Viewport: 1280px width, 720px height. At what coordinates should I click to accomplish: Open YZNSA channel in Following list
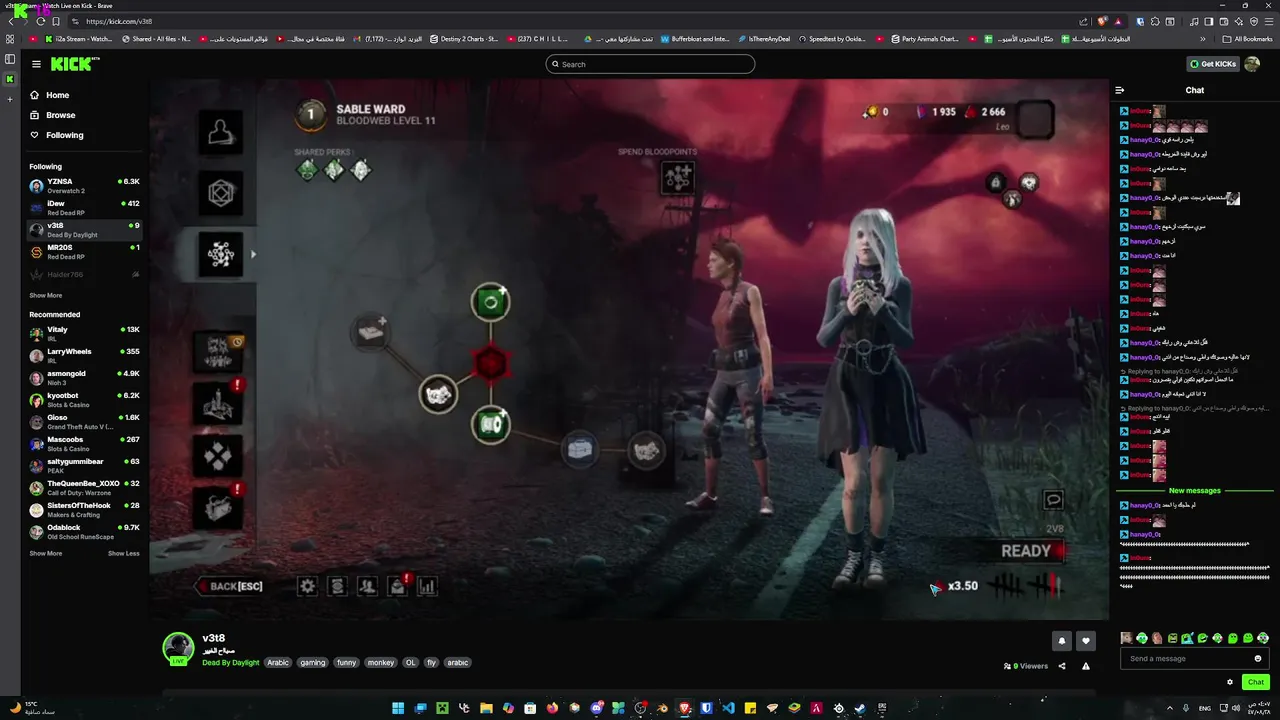coord(84,185)
